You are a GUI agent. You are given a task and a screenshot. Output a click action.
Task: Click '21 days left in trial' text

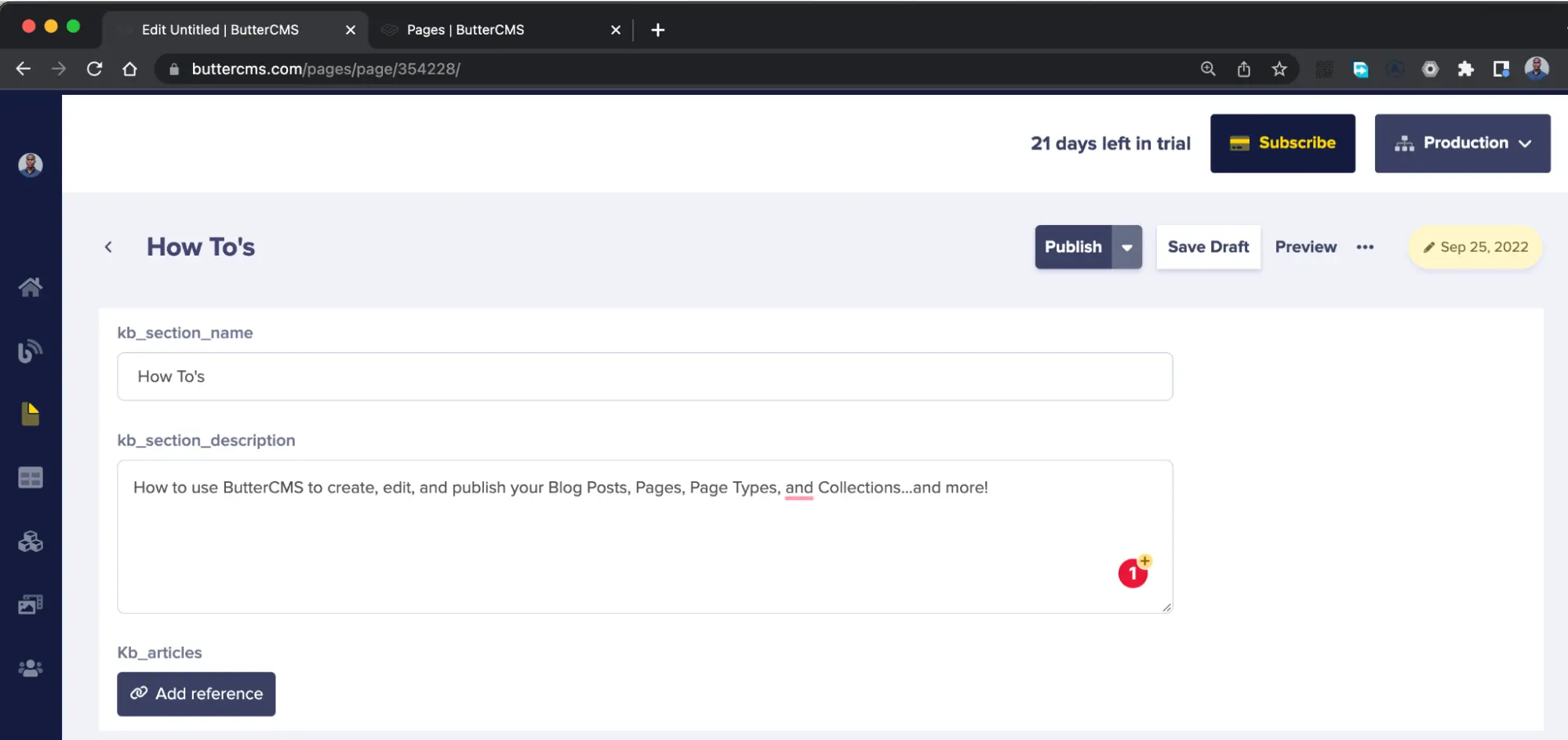[x=1111, y=143]
